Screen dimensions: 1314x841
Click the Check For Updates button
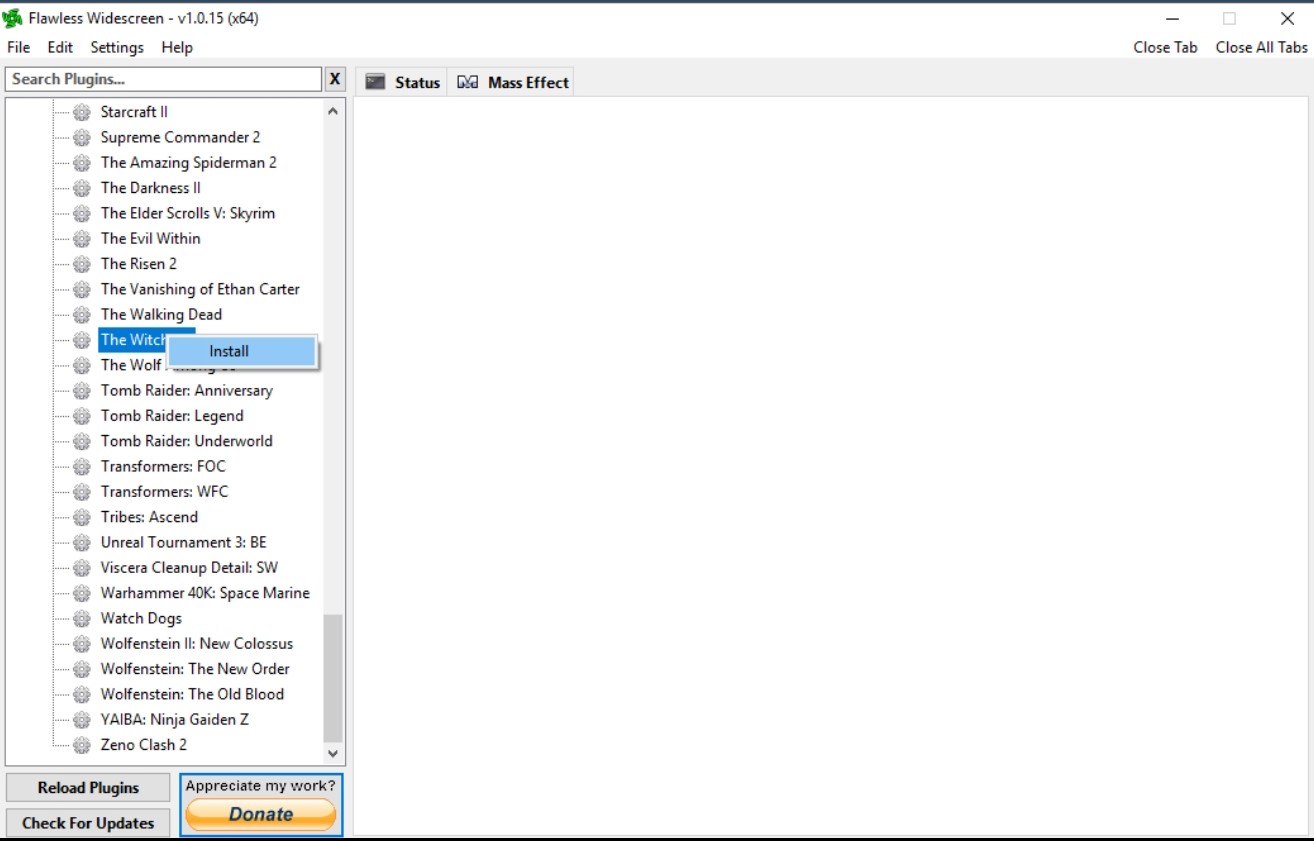click(x=88, y=823)
